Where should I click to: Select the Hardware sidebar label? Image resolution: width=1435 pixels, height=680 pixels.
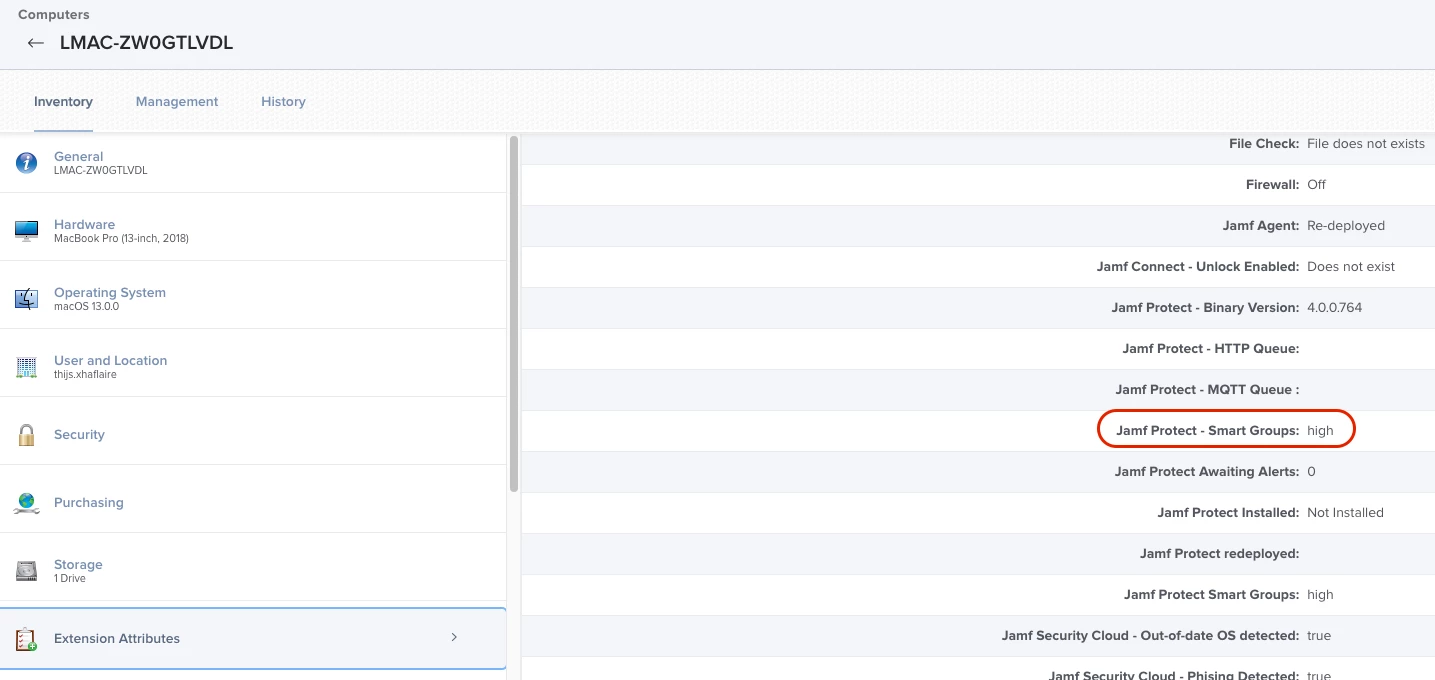tap(85, 224)
